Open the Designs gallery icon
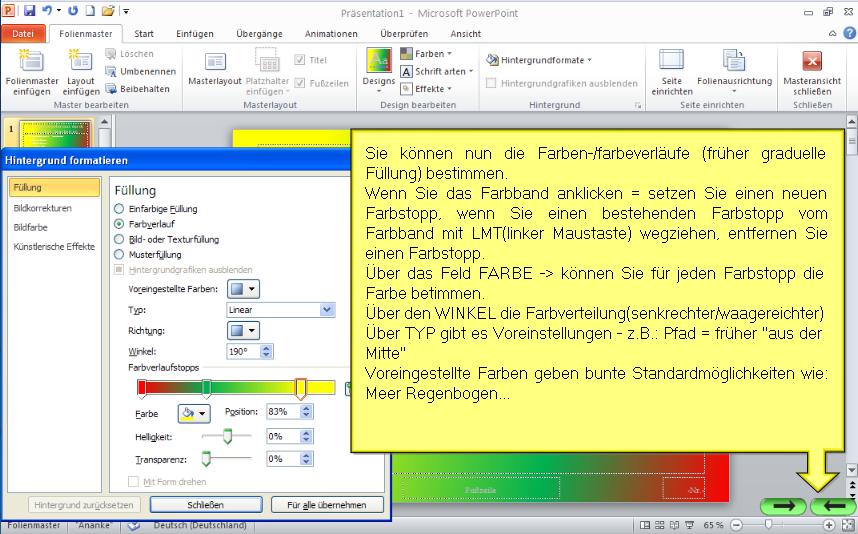Screen dimensions: 858x534 378,63
